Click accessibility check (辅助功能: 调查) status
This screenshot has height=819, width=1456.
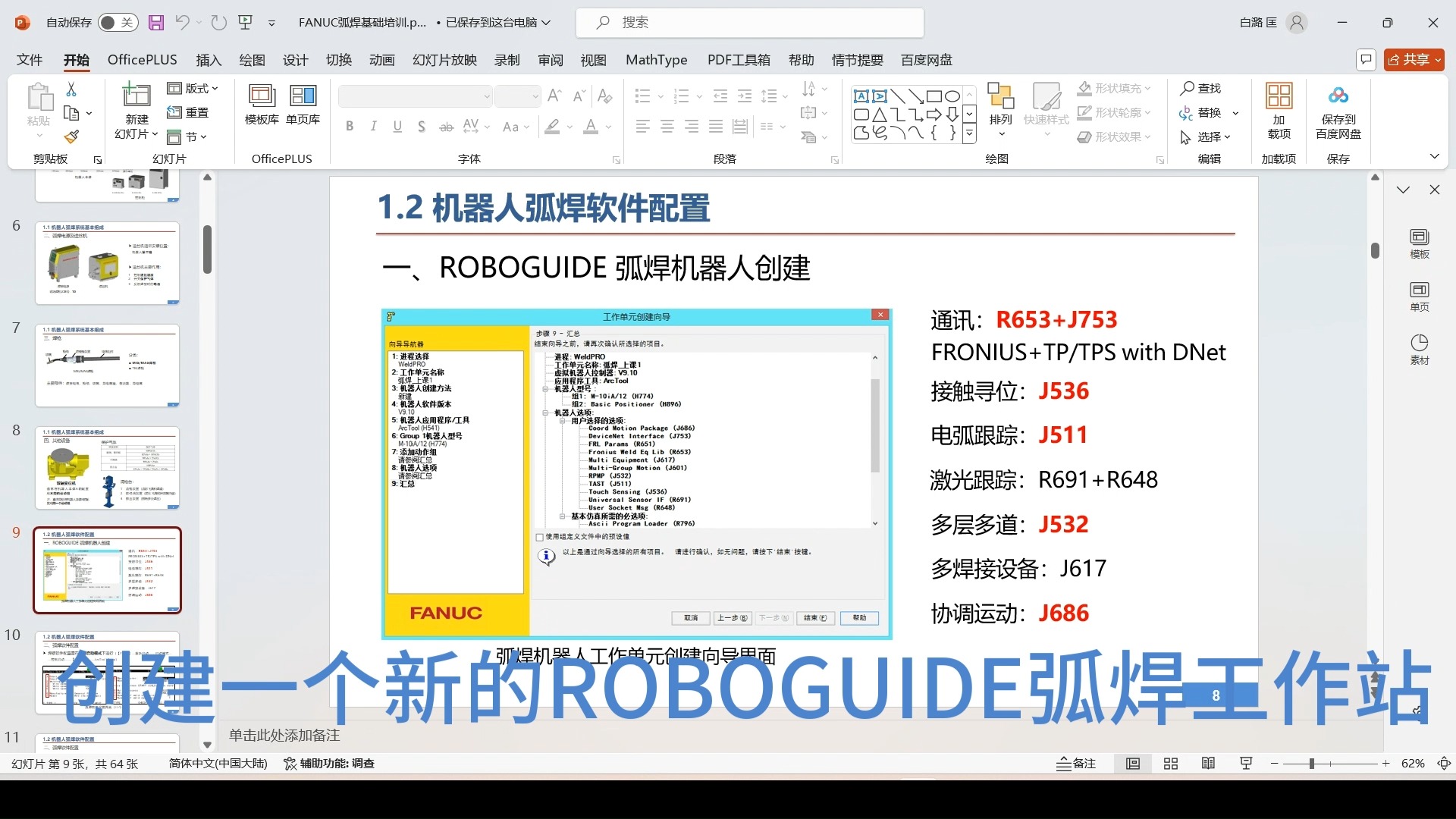(329, 764)
